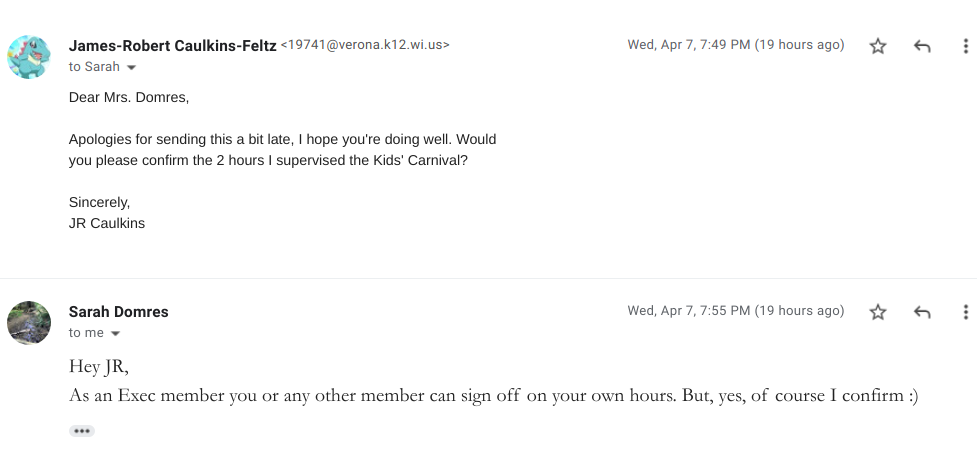Click sender name James-Robert Caulkins-Feltz
Image resolution: width=978 pixels, height=464 pixels.
tap(172, 45)
